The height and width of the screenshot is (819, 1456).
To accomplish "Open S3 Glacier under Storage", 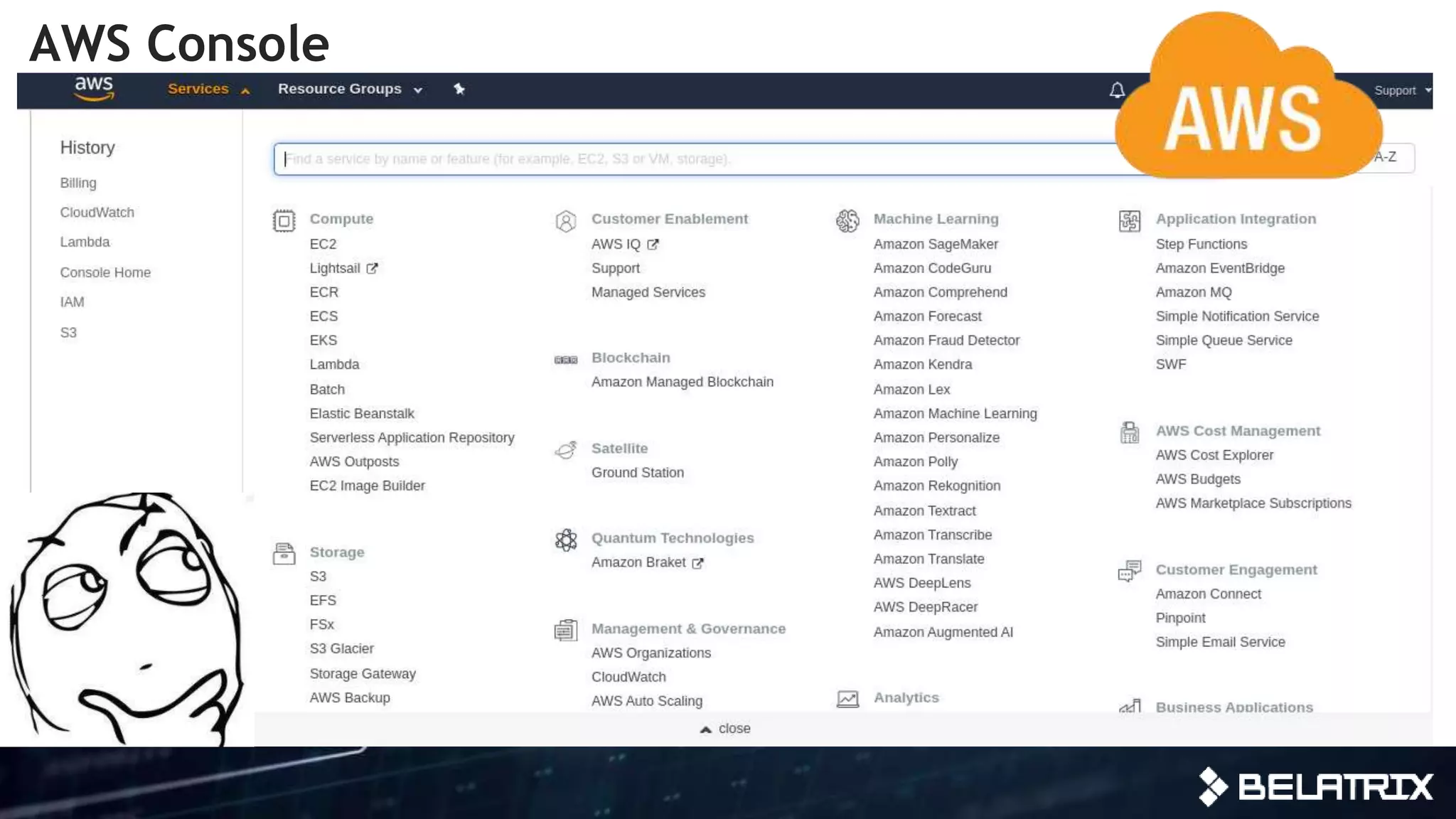I will pos(341,648).
